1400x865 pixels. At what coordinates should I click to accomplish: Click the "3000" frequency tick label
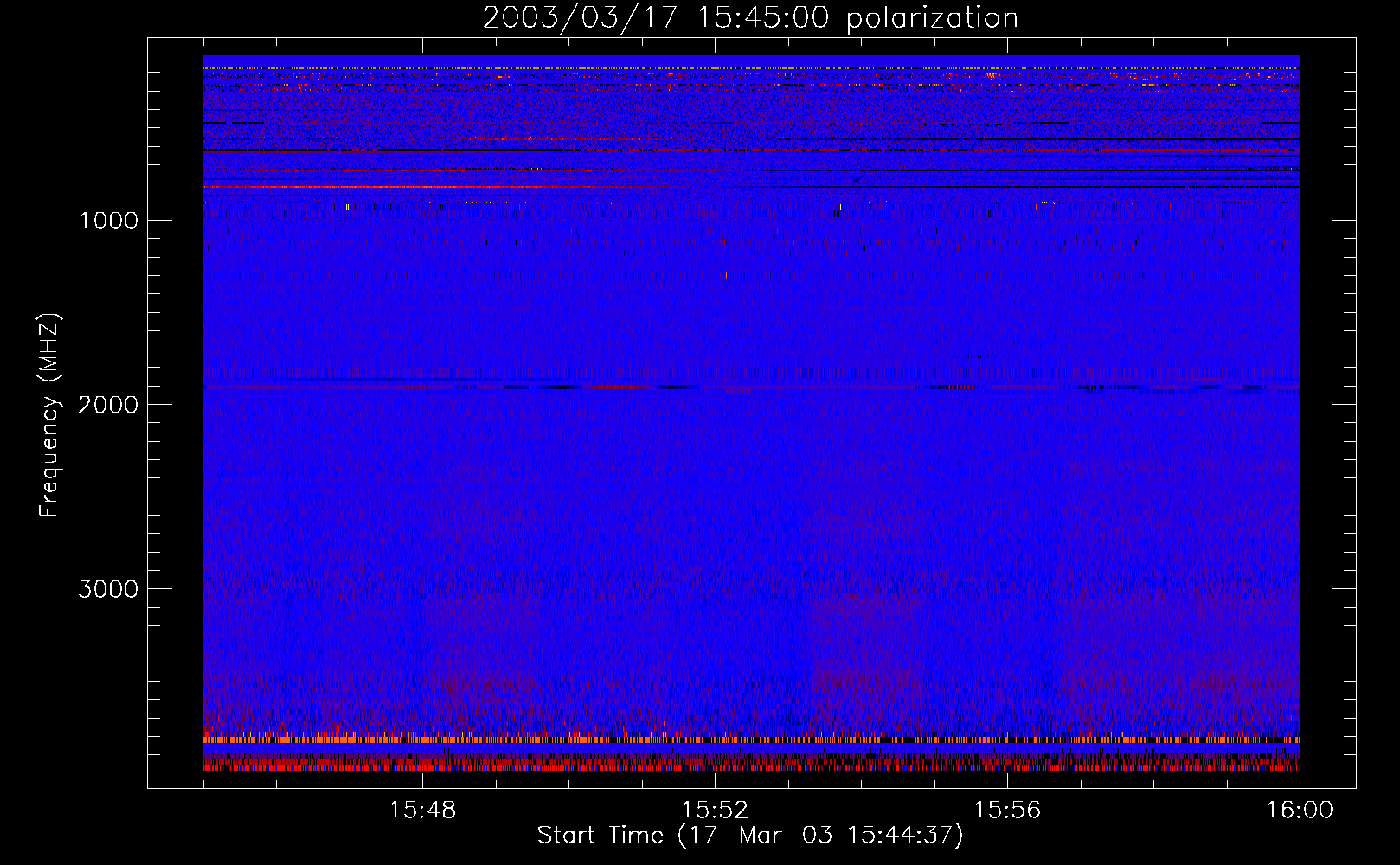[x=108, y=589]
